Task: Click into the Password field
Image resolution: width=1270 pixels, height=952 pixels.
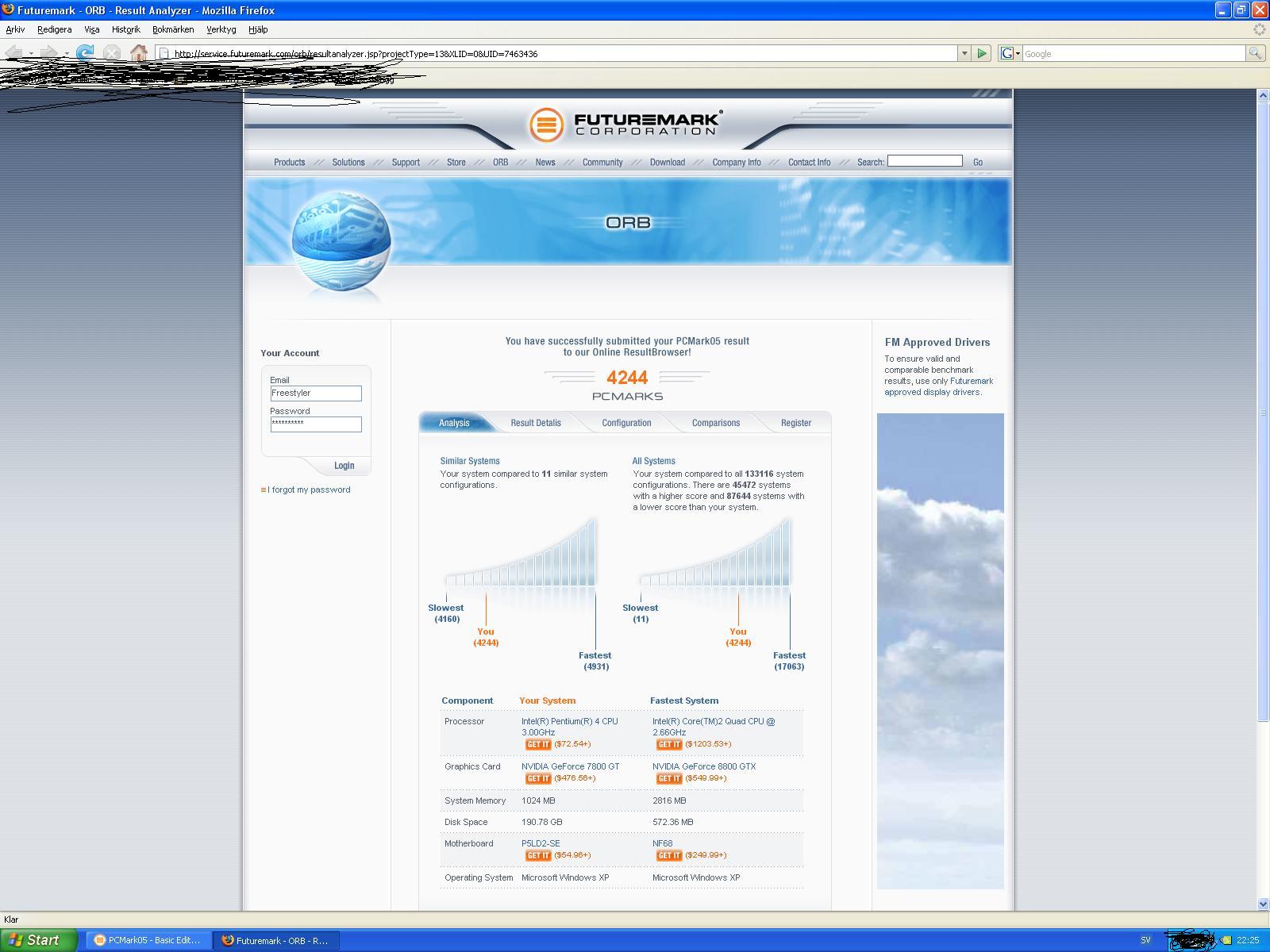Action: point(316,424)
